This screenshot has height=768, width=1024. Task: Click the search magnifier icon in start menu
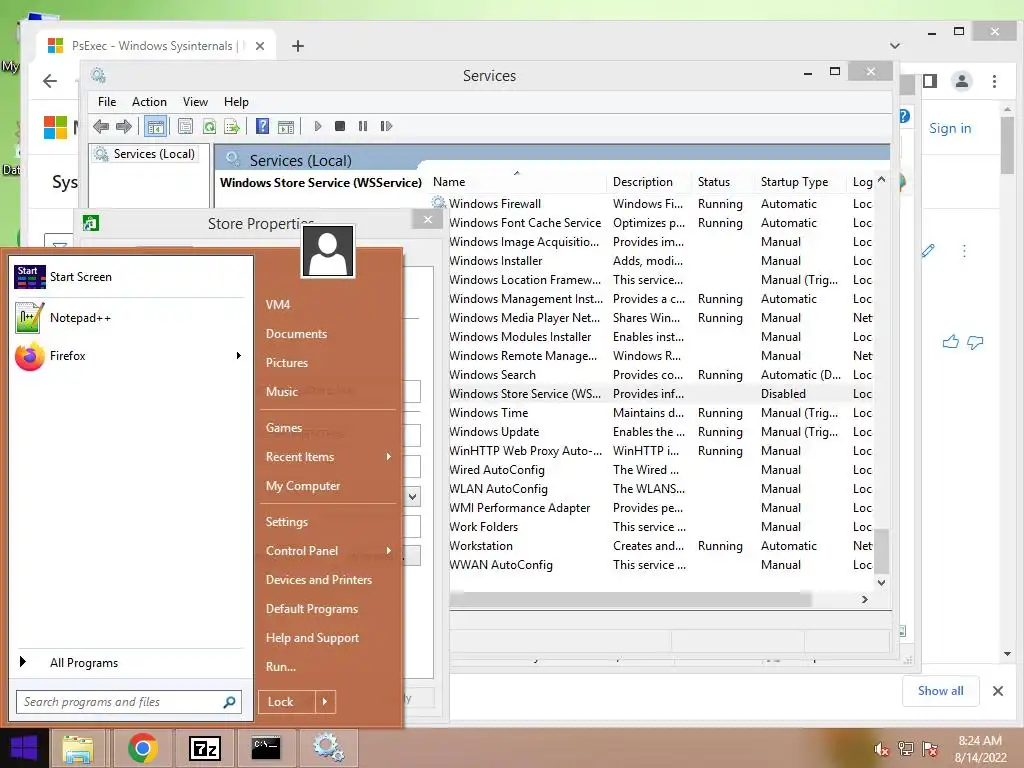[x=229, y=702]
